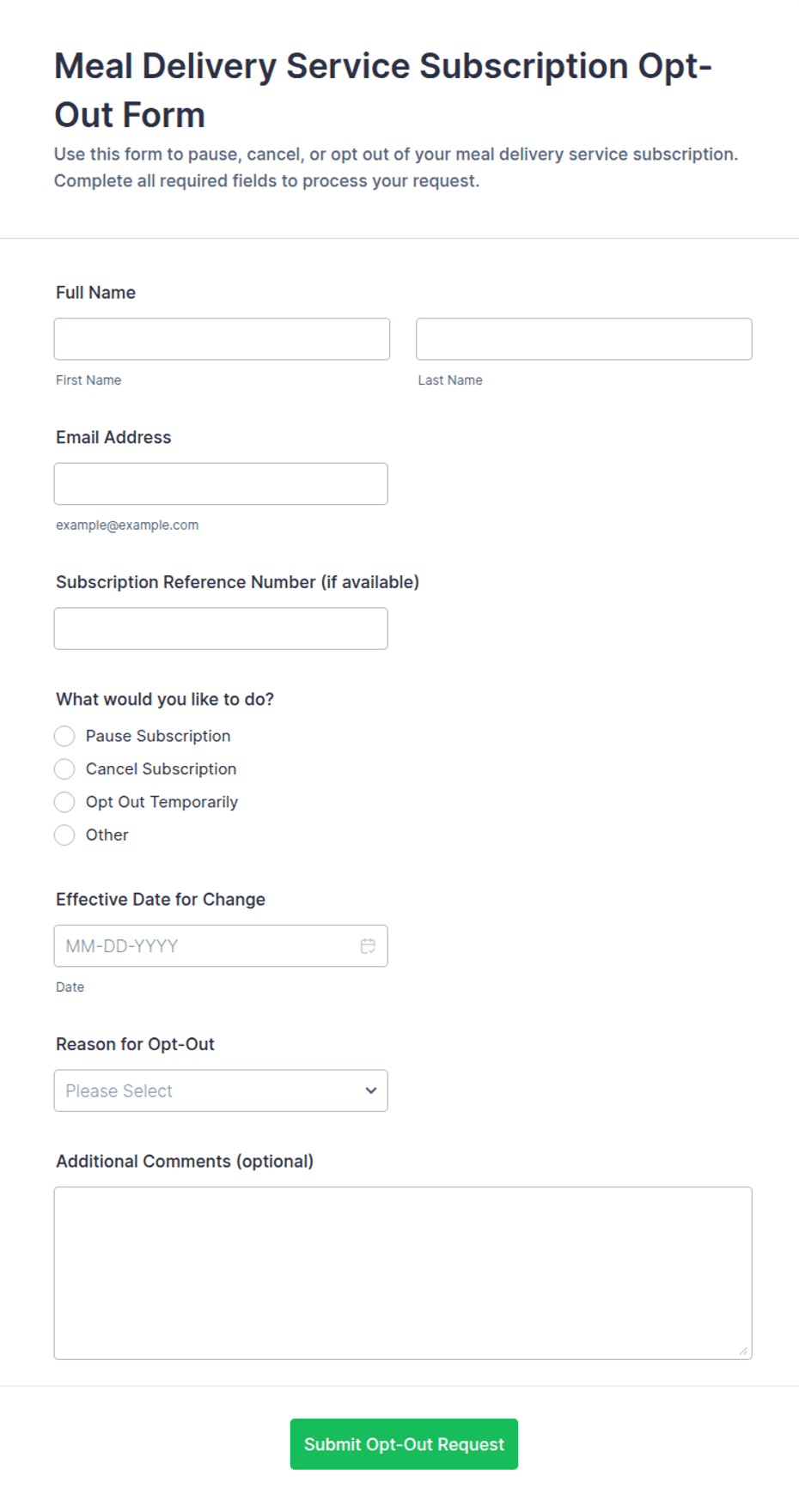The height and width of the screenshot is (1512, 799).
Task: Click the Opt Out Temporarily label text
Action: (x=162, y=802)
